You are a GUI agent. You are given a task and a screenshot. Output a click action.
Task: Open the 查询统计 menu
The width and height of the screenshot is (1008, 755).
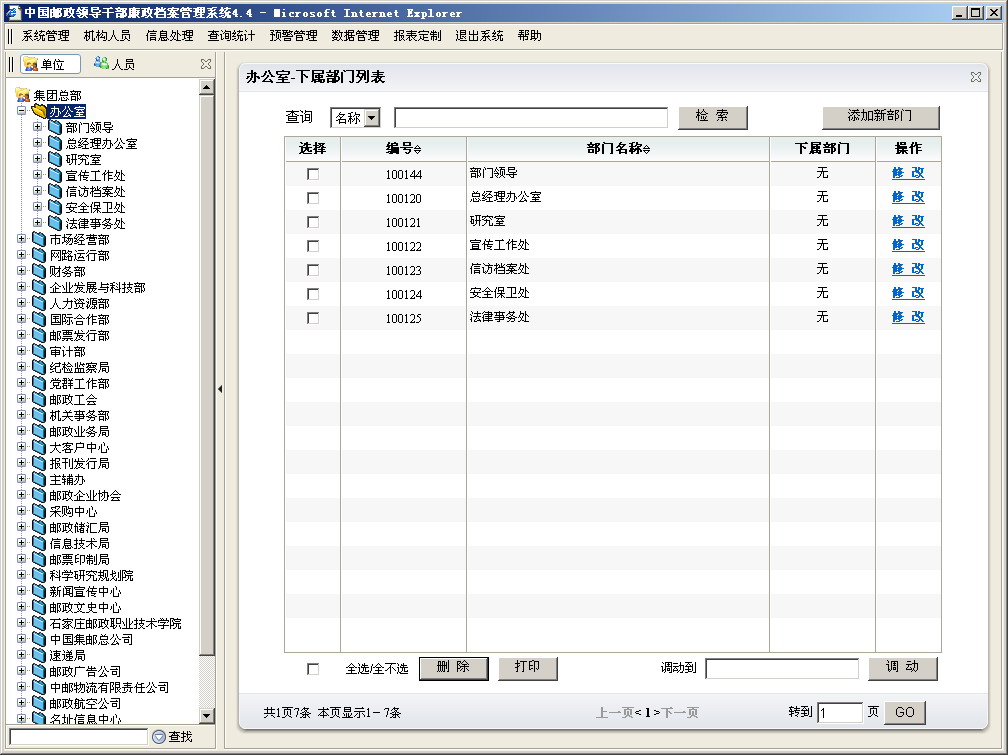pos(231,36)
